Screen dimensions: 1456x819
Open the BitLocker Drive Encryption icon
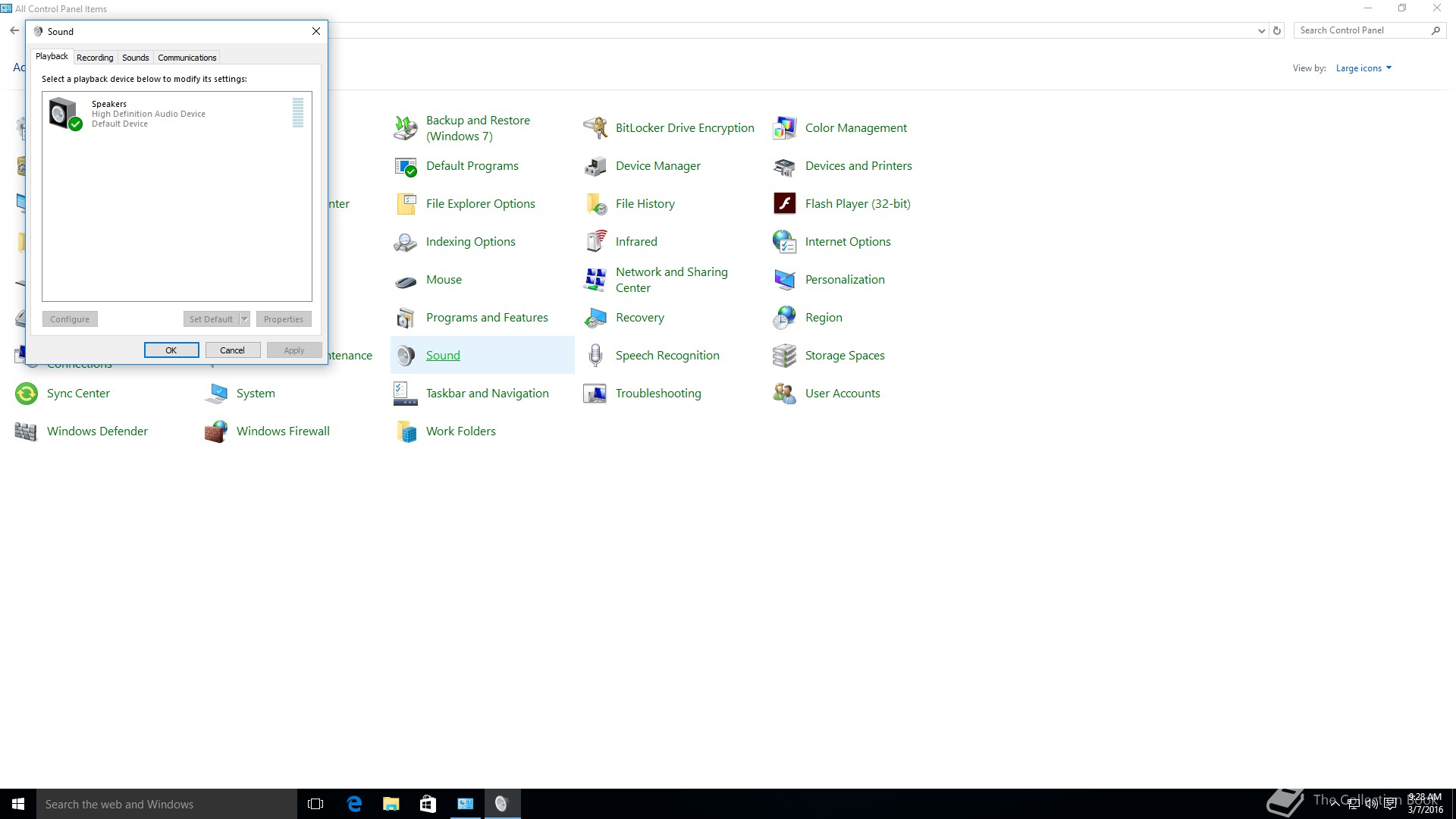point(595,127)
